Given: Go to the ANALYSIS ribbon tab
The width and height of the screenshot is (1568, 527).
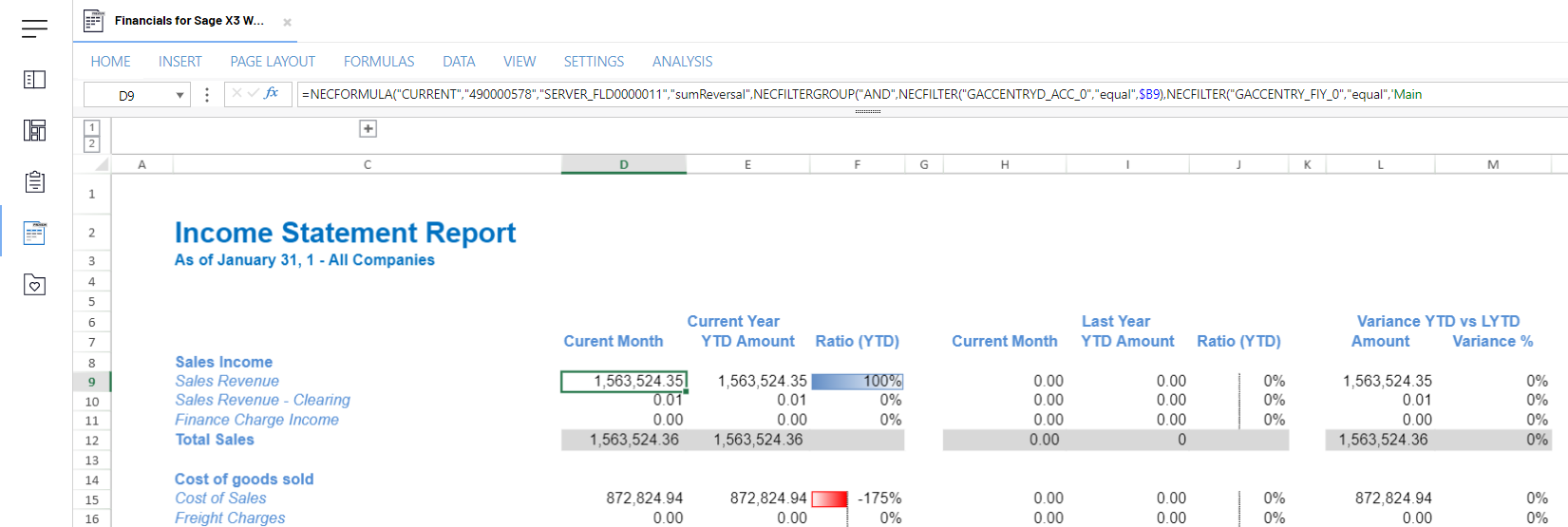Looking at the screenshot, I should pyautogui.click(x=682, y=62).
